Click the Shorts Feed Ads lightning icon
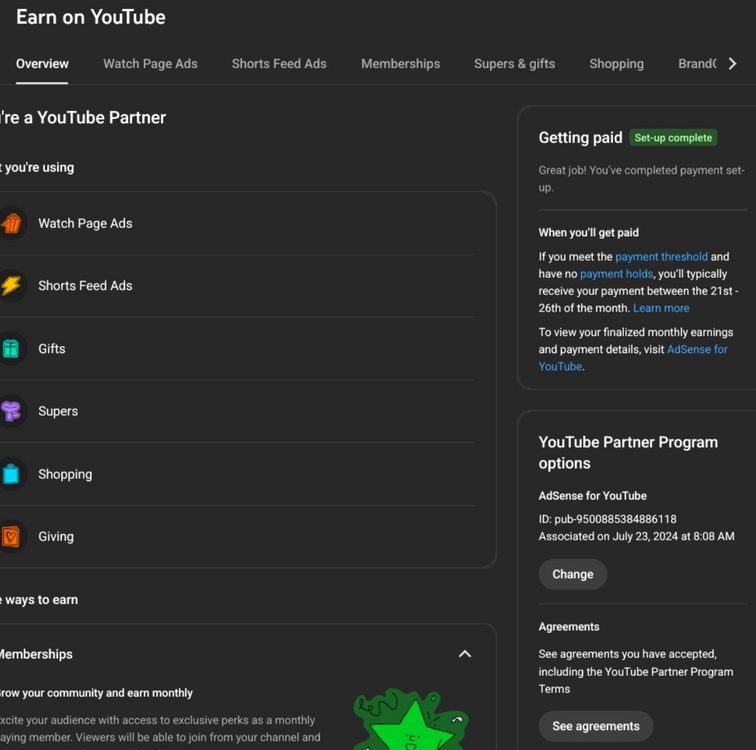 click(x=11, y=286)
